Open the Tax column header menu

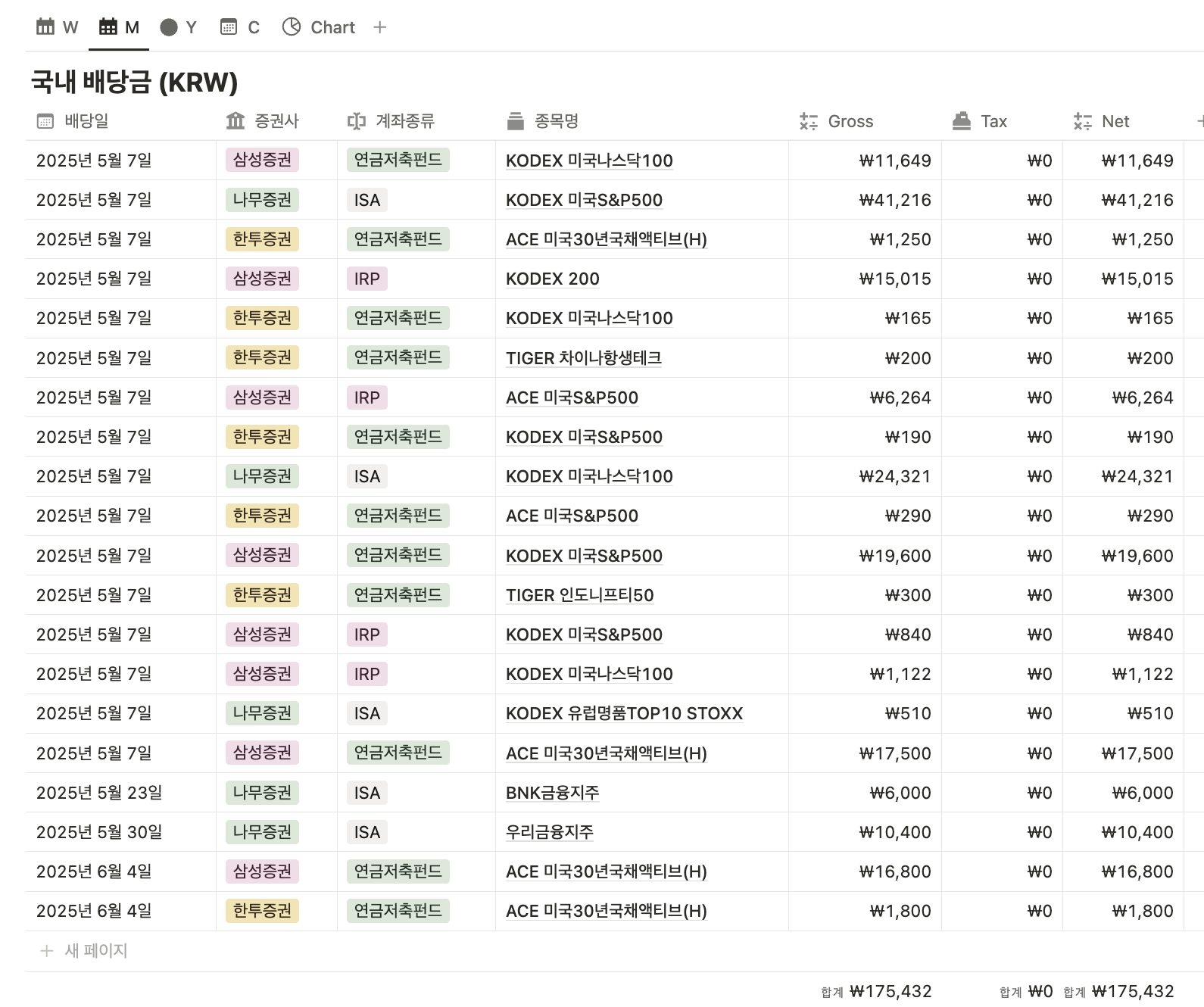[1003, 121]
